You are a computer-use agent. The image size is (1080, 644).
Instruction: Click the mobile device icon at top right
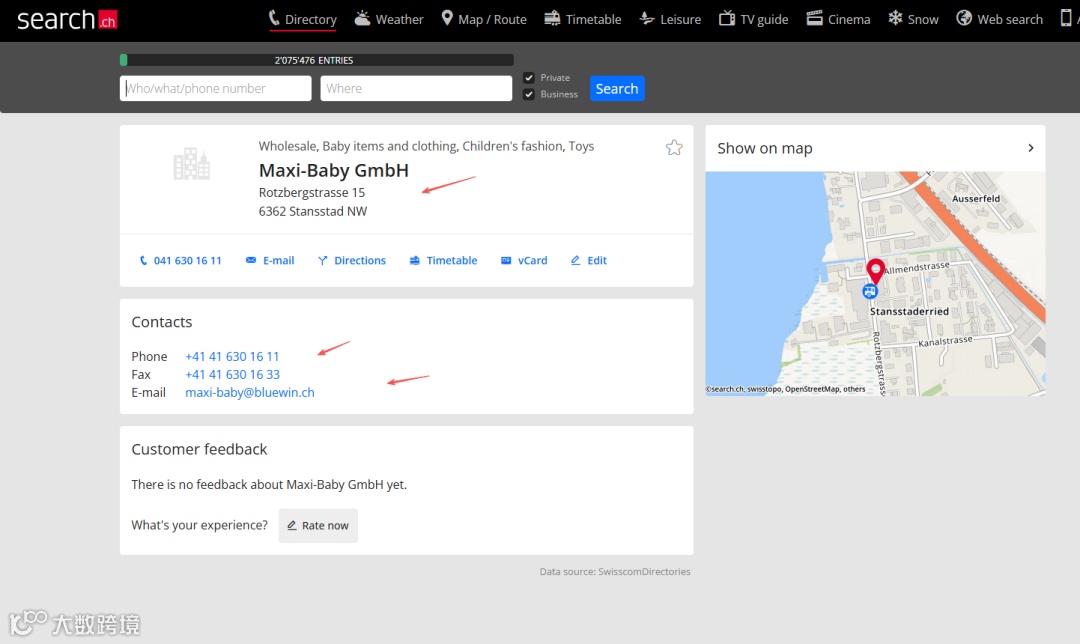point(1066,19)
